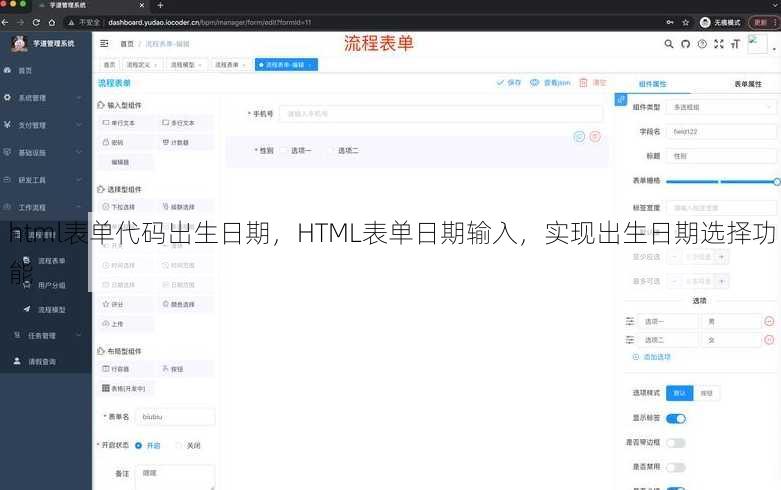
Task: Click the browser home icon
Action: pos(52,22)
